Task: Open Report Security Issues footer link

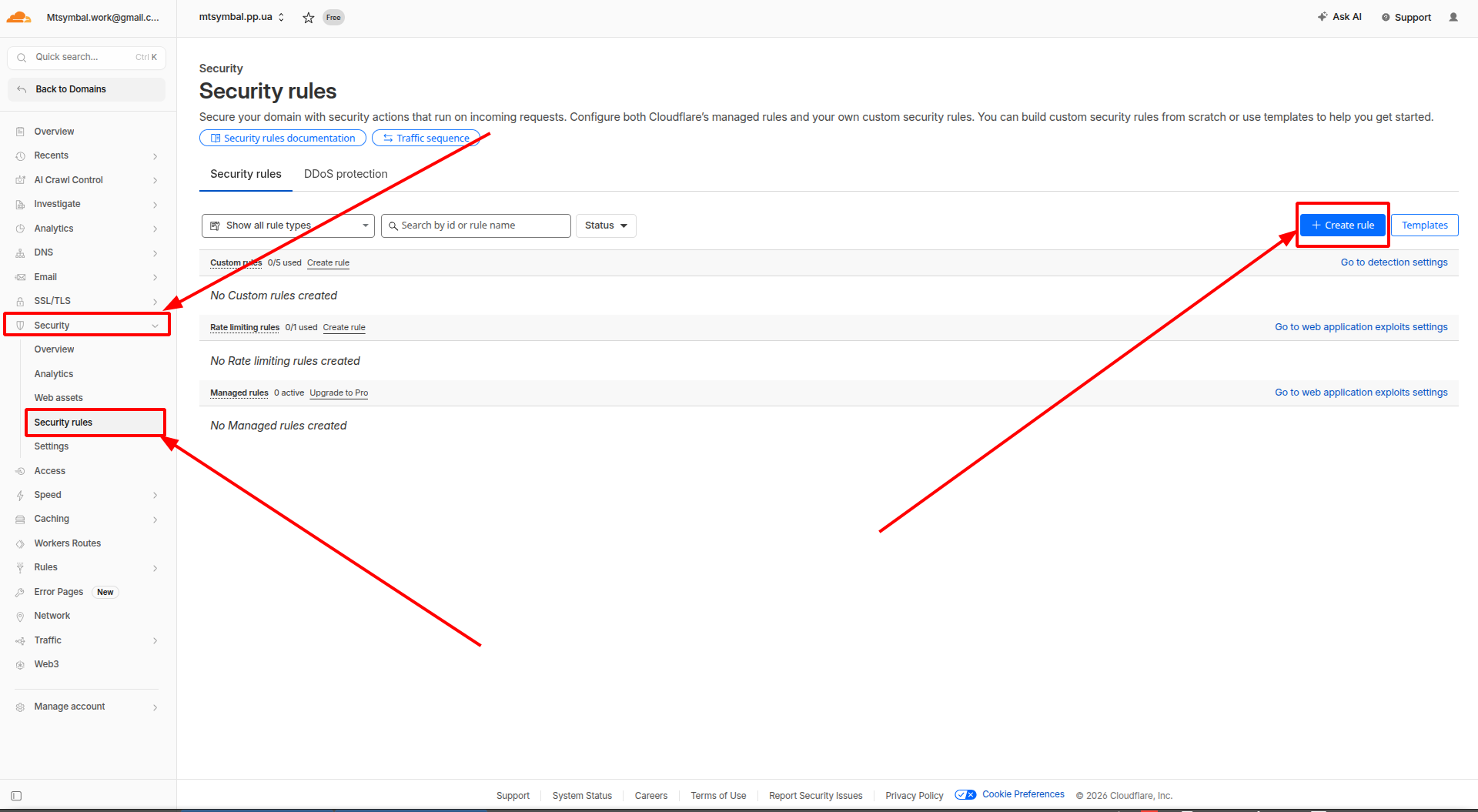Action: click(815, 796)
